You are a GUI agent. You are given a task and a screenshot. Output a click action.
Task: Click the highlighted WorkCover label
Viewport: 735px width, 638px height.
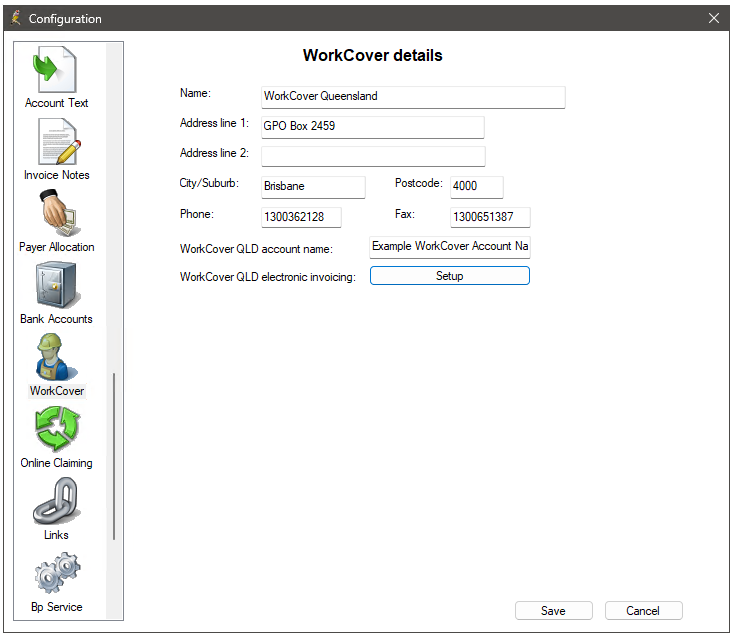[57, 391]
